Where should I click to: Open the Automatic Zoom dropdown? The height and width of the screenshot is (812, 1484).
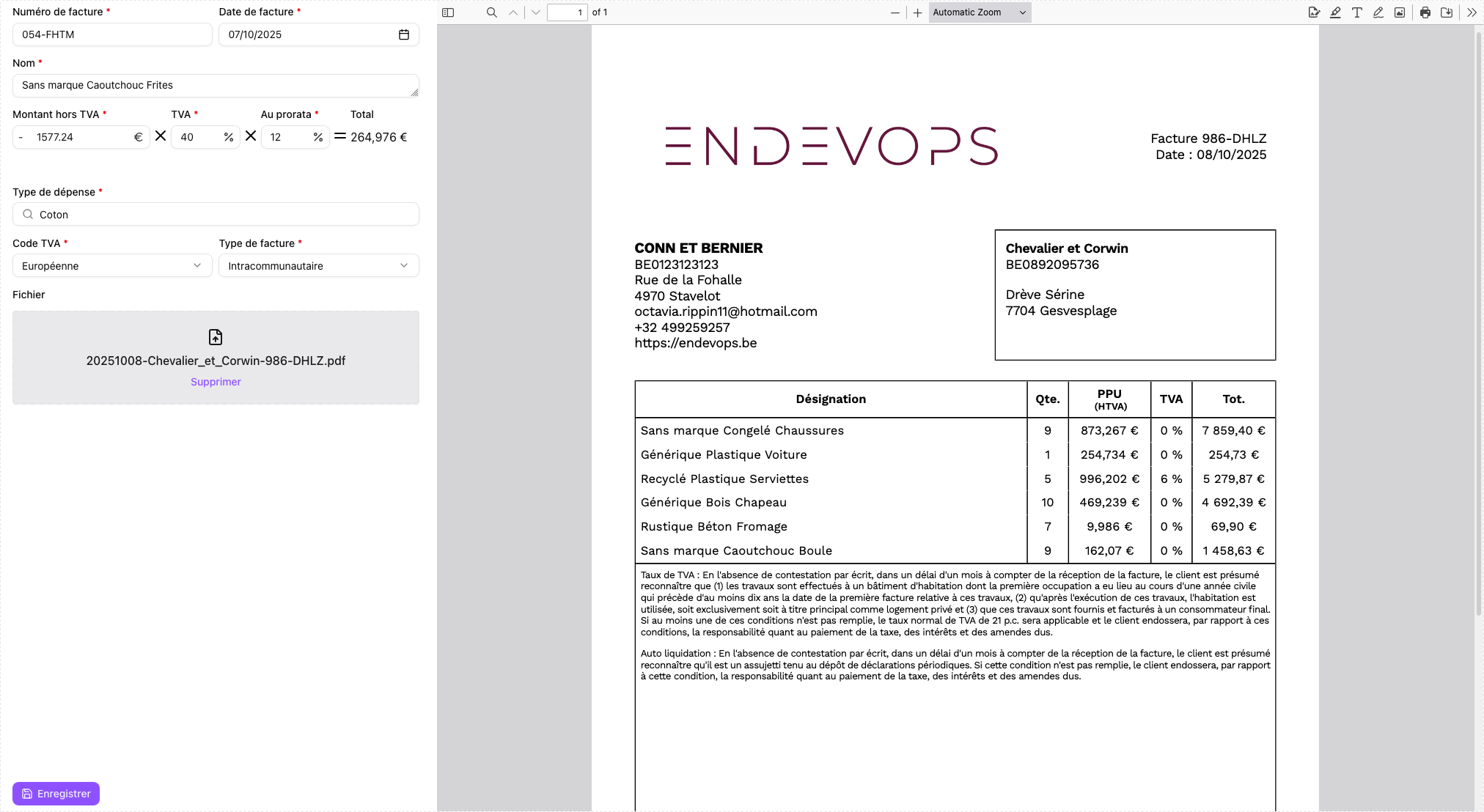980,12
